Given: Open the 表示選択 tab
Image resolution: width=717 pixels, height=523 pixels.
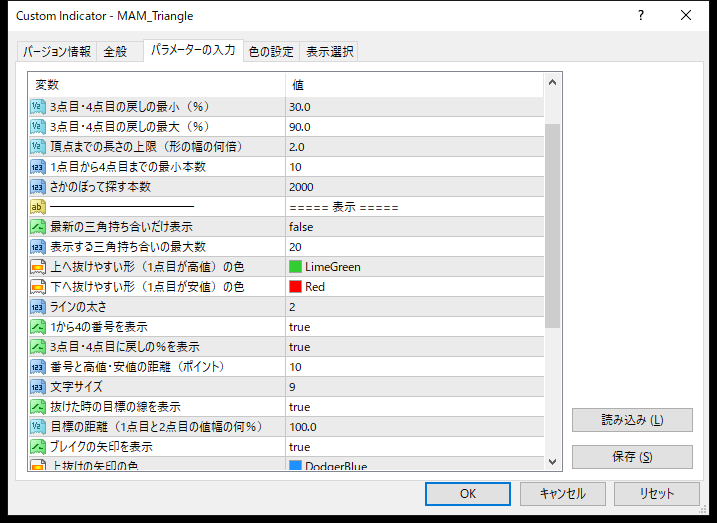Looking at the screenshot, I should pyautogui.click(x=329, y=52).
